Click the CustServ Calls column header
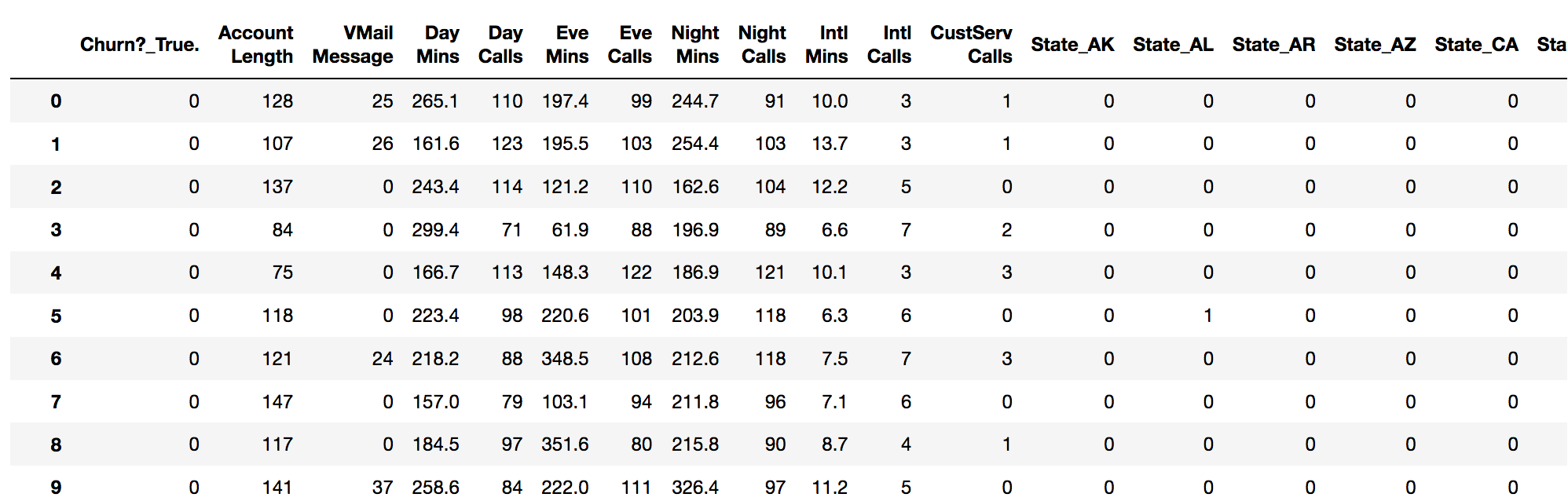 coord(971,45)
